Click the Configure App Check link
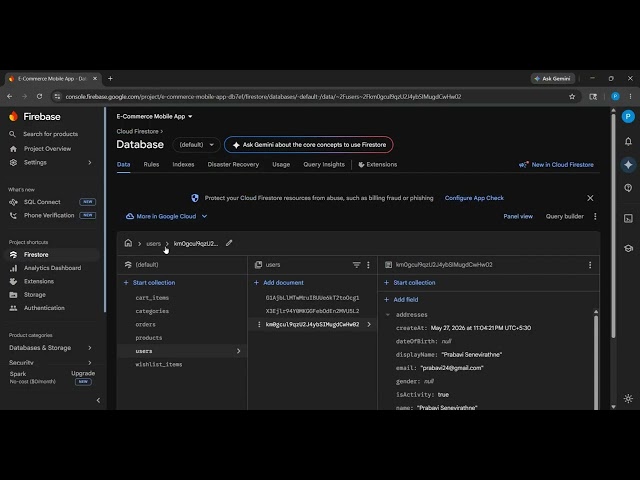The height and width of the screenshot is (480, 640). (474, 198)
